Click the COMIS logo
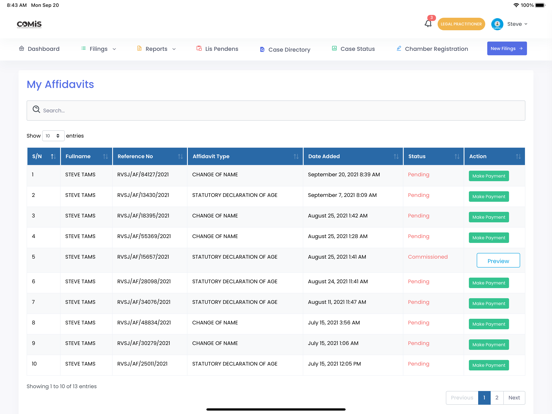Viewport: 552px width, 414px height. coord(29,24)
